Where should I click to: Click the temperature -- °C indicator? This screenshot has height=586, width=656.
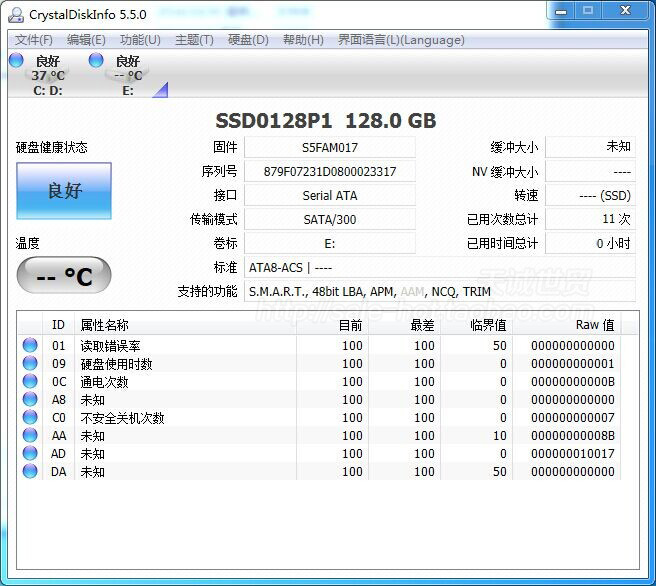64,276
